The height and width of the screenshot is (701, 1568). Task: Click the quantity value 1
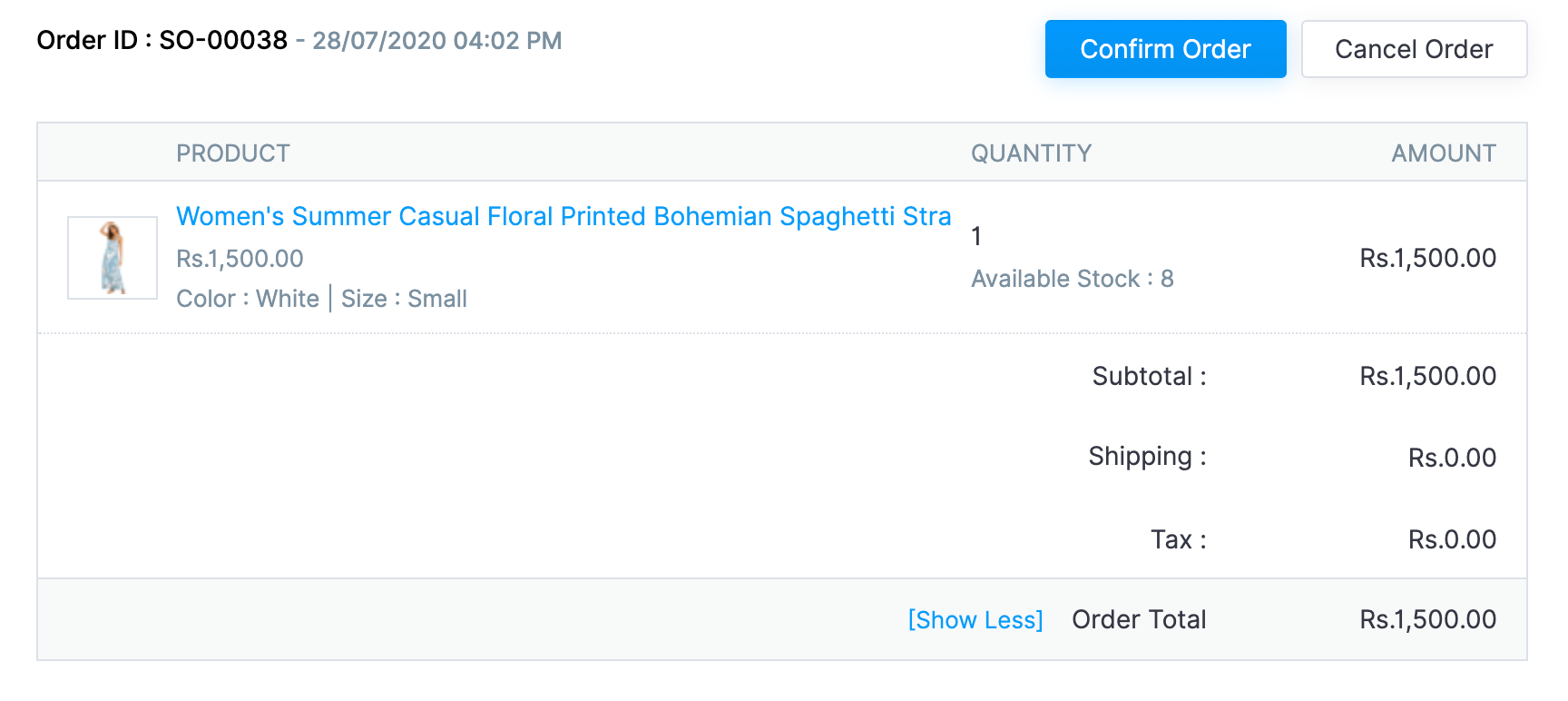976,237
